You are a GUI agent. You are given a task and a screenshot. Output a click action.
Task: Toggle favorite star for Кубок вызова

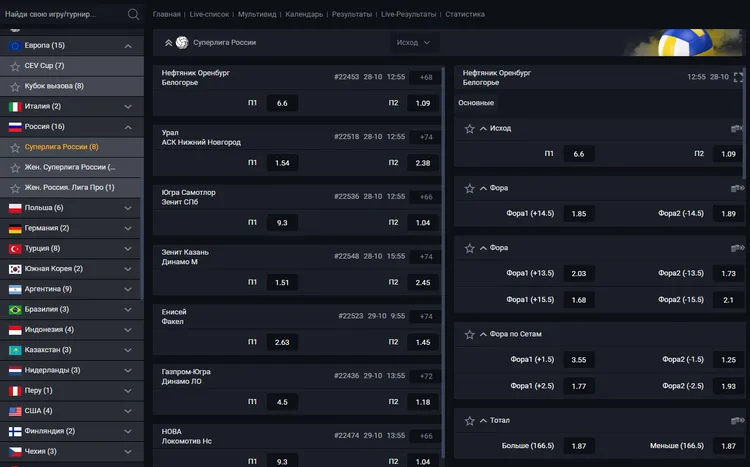(14, 86)
